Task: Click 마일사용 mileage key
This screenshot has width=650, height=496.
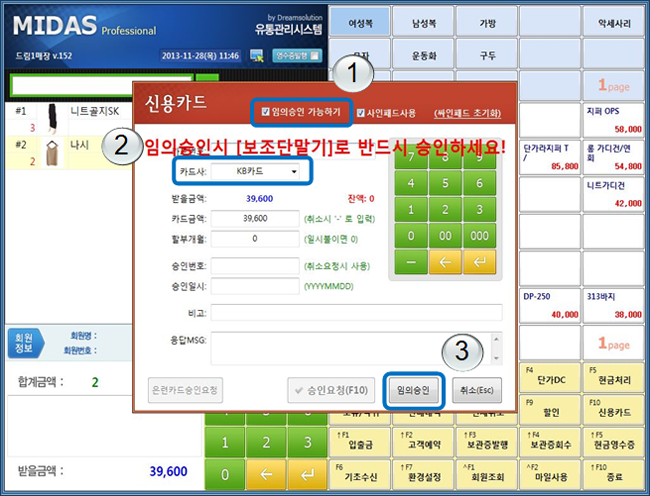Action: pos(550,475)
